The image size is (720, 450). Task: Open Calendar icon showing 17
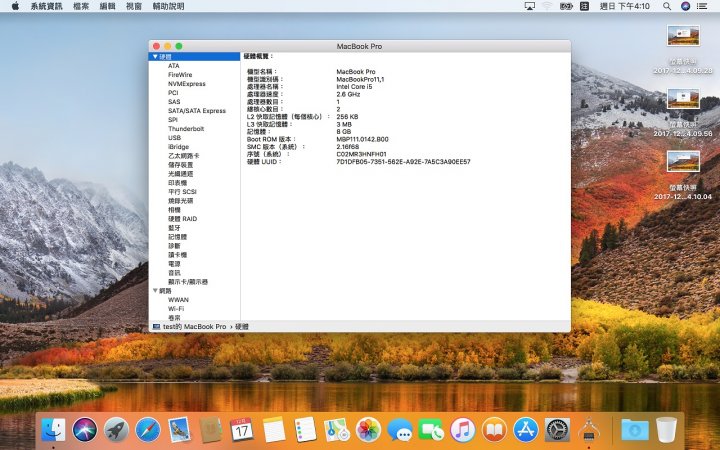(242, 430)
